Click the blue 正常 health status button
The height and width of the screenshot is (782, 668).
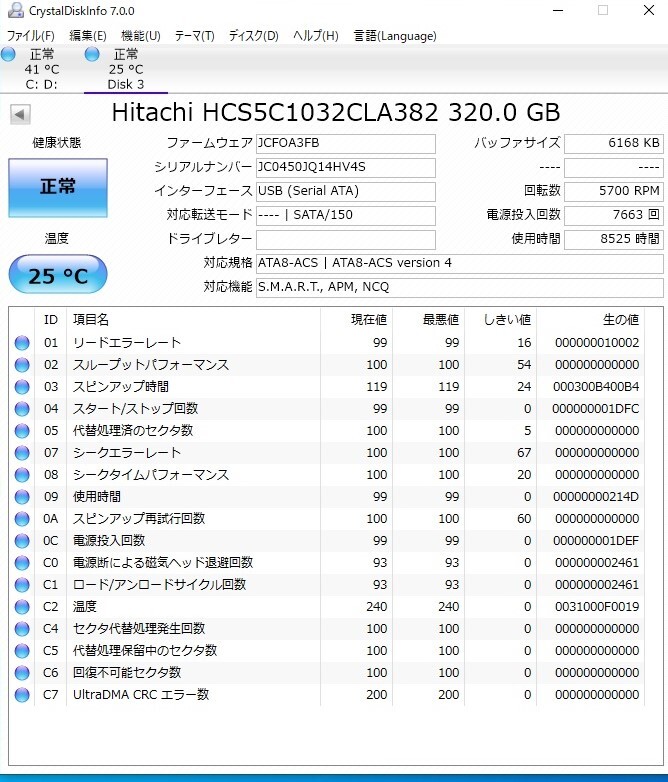pyautogui.click(x=58, y=188)
